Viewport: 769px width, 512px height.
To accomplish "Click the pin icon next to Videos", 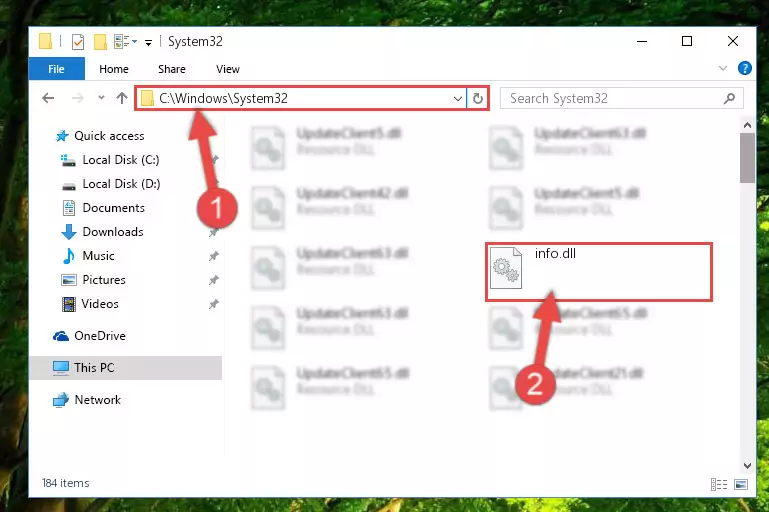I will 213,304.
